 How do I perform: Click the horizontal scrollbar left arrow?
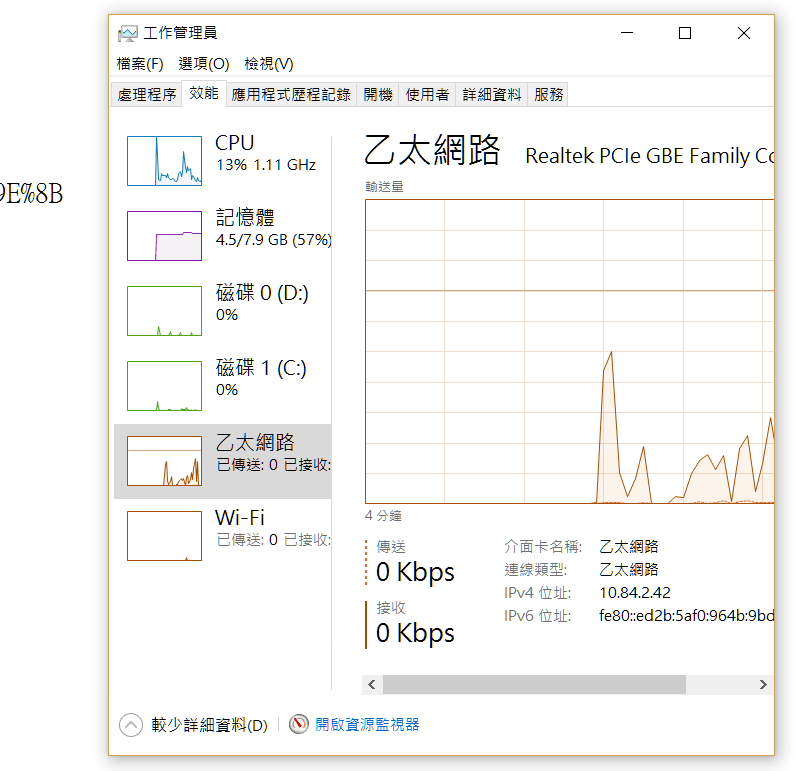(372, 684)
